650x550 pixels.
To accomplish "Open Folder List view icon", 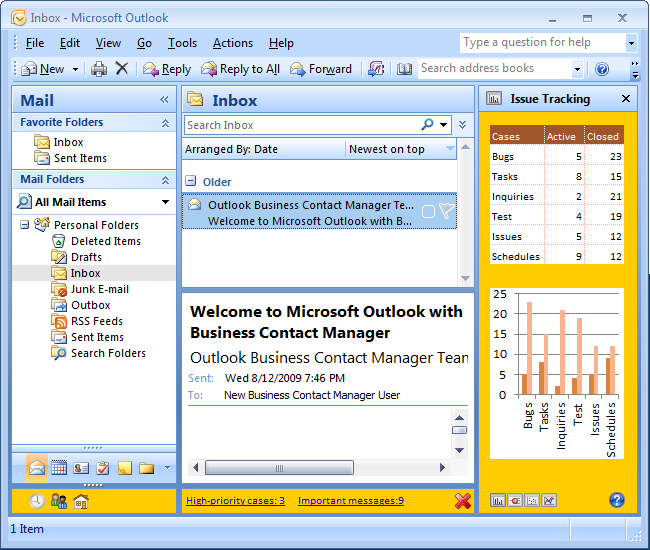I will coord(146,468).
